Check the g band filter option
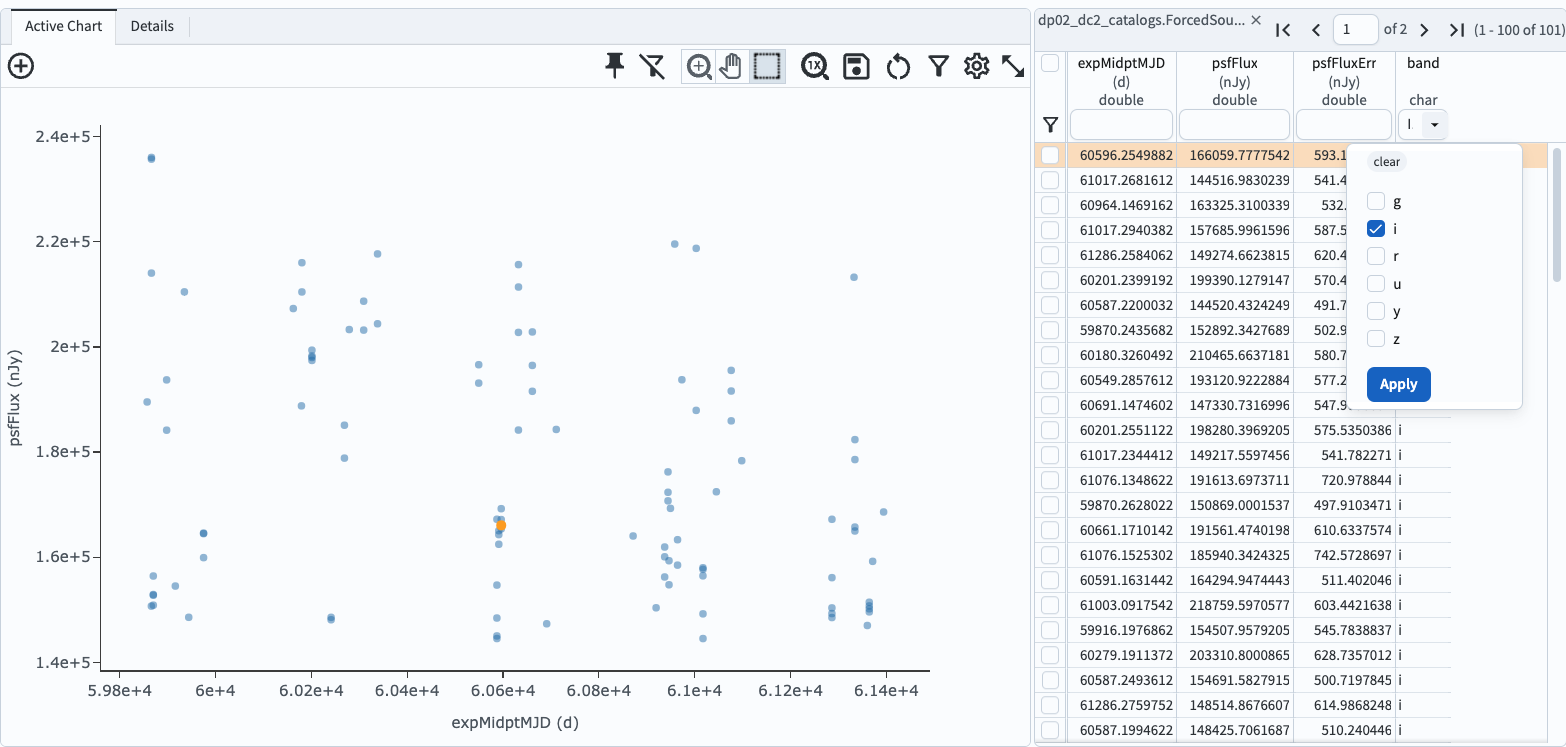1566x747 pixels. (x=1376, y=201)
